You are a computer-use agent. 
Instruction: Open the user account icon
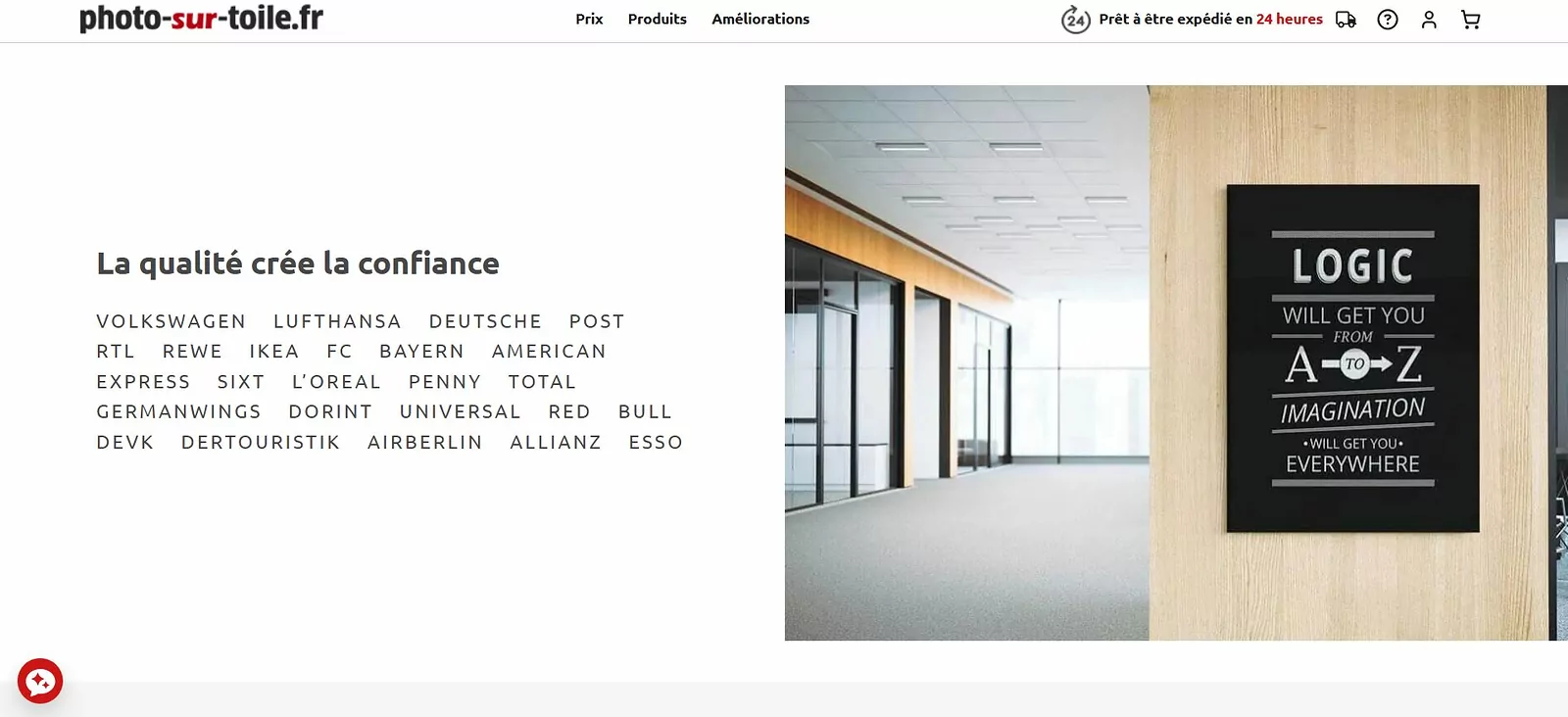(1429, 20)
